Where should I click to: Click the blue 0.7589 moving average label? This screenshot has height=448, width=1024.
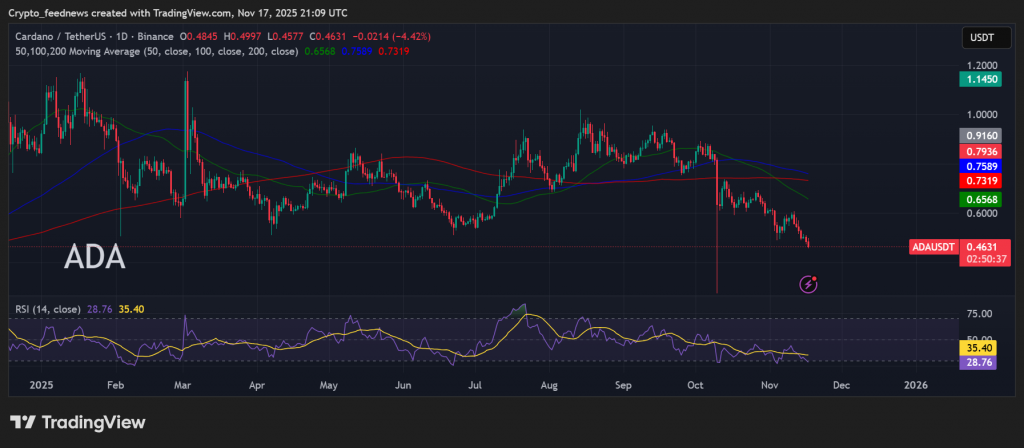tap(983, 165)
